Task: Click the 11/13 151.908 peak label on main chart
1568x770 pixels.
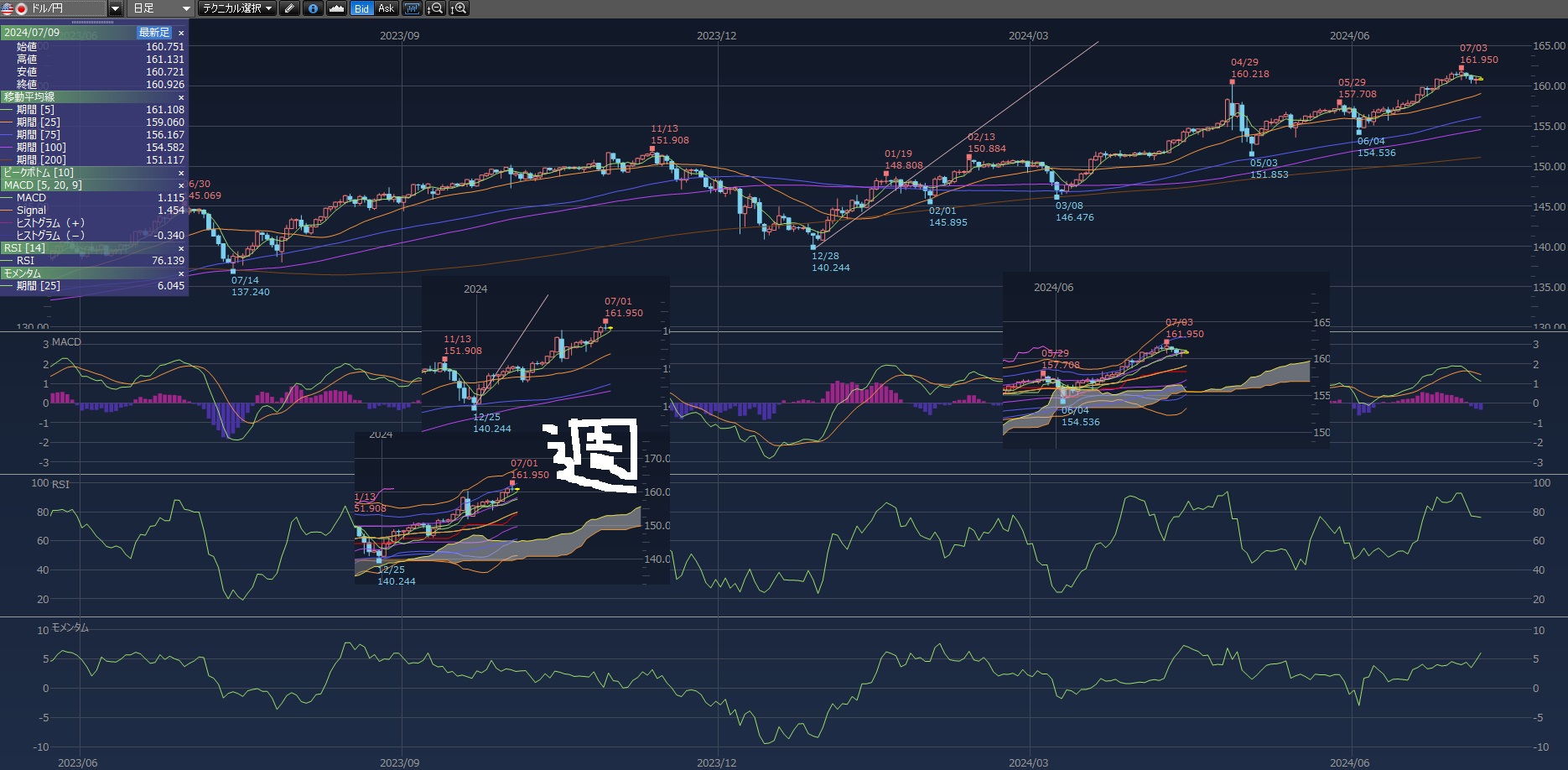Action: coord(669,134)
